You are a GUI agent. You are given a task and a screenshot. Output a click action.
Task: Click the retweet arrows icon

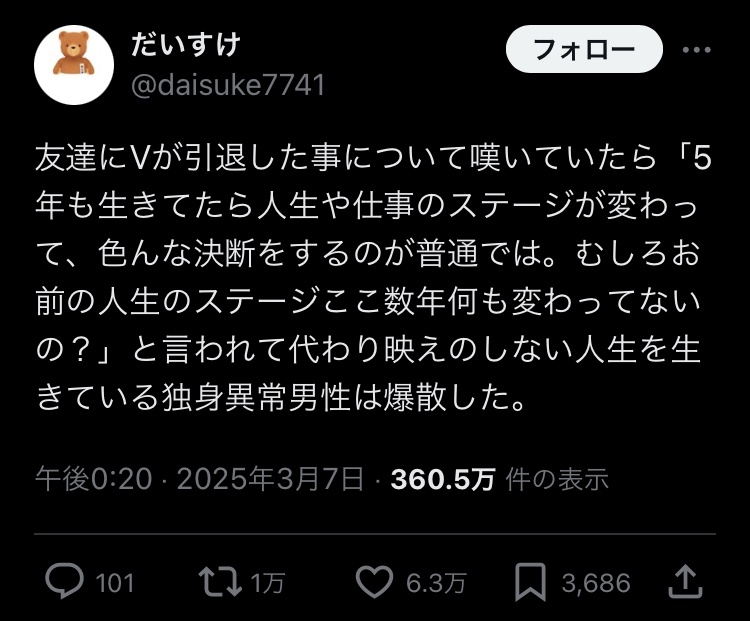tap(220, 582)
